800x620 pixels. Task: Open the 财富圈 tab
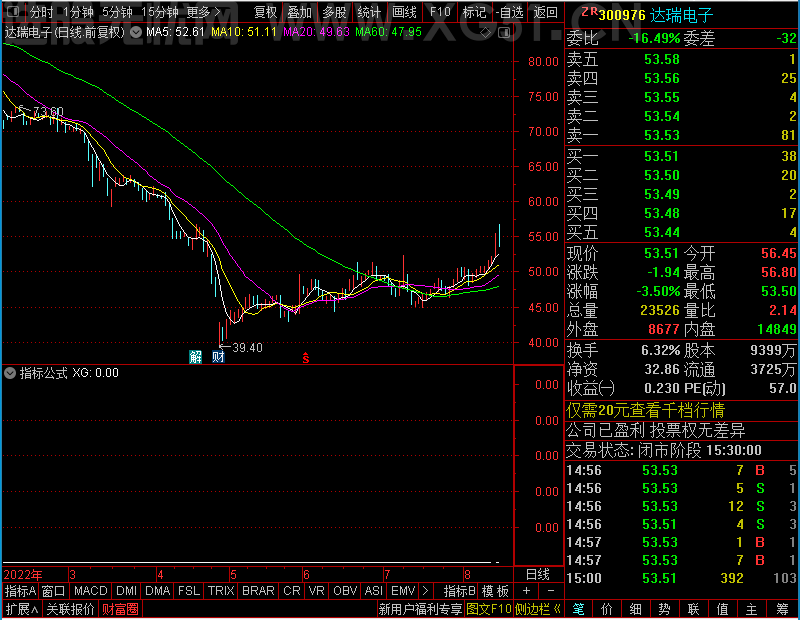click(x=120, y=609)
